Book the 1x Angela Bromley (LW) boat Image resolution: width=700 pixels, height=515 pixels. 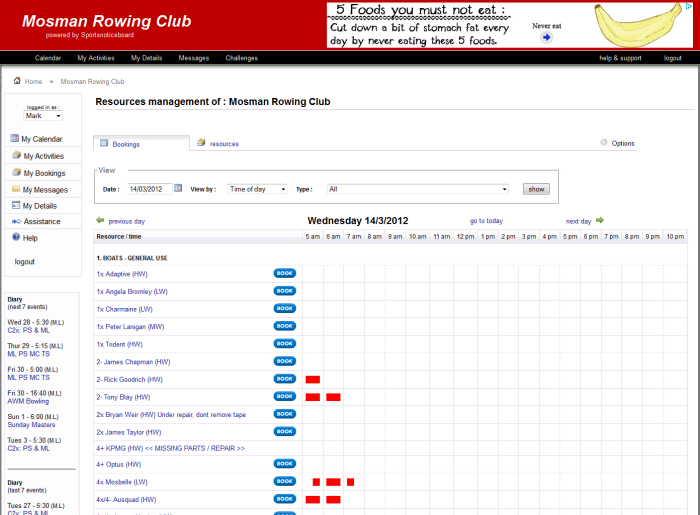click(284, 291)
